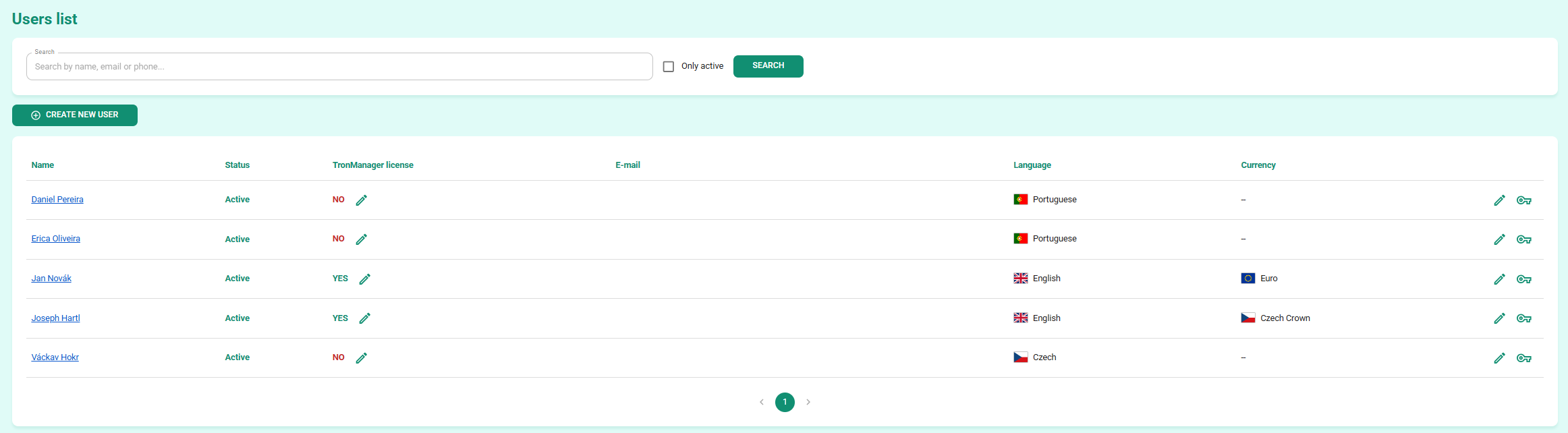Viewport: 1568px width, 433px height.
Task: Edit TronManager license for Daniel Pereira
Action: [x=362, y=200]
